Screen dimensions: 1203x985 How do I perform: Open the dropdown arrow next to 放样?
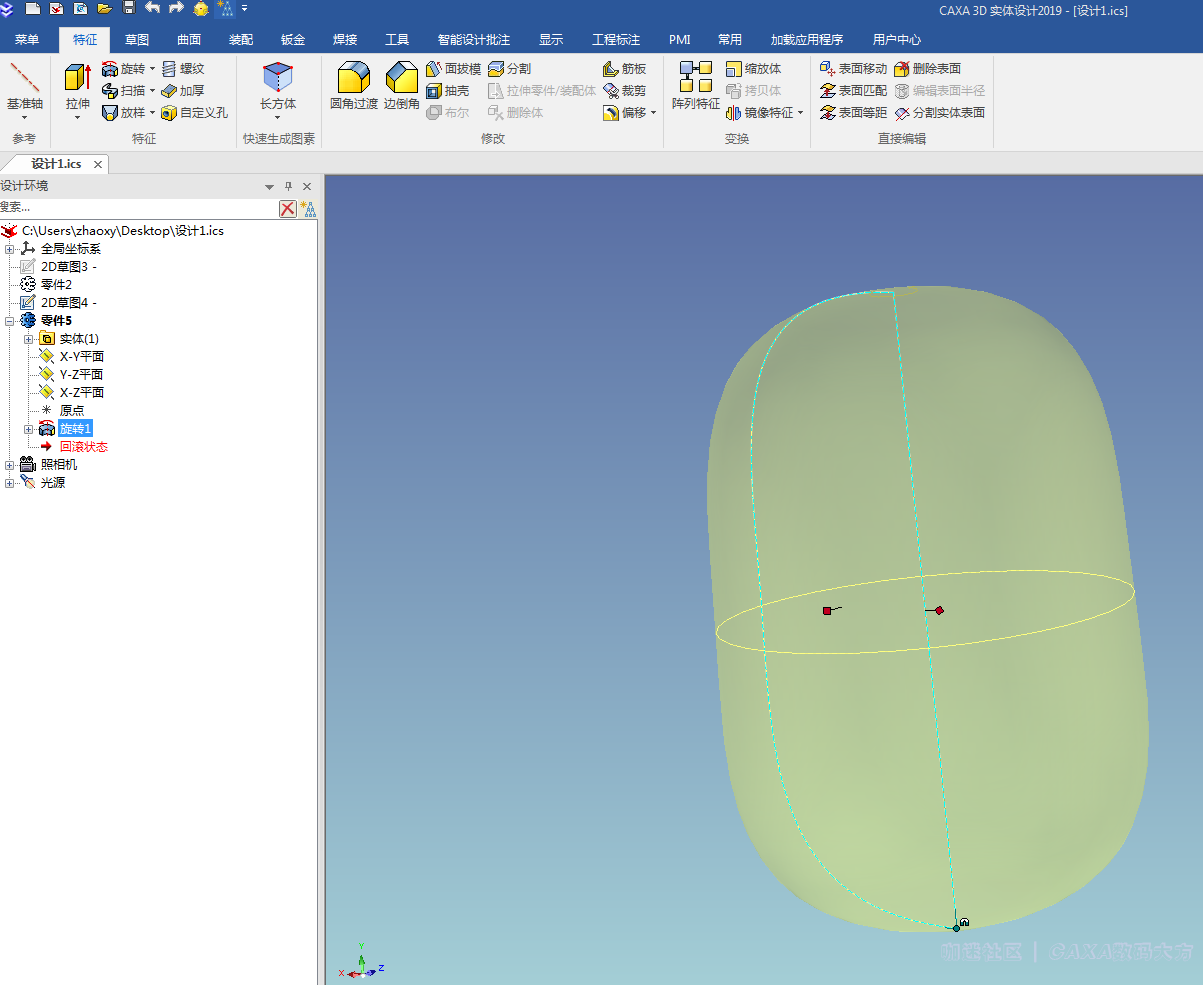pos(153,113)
